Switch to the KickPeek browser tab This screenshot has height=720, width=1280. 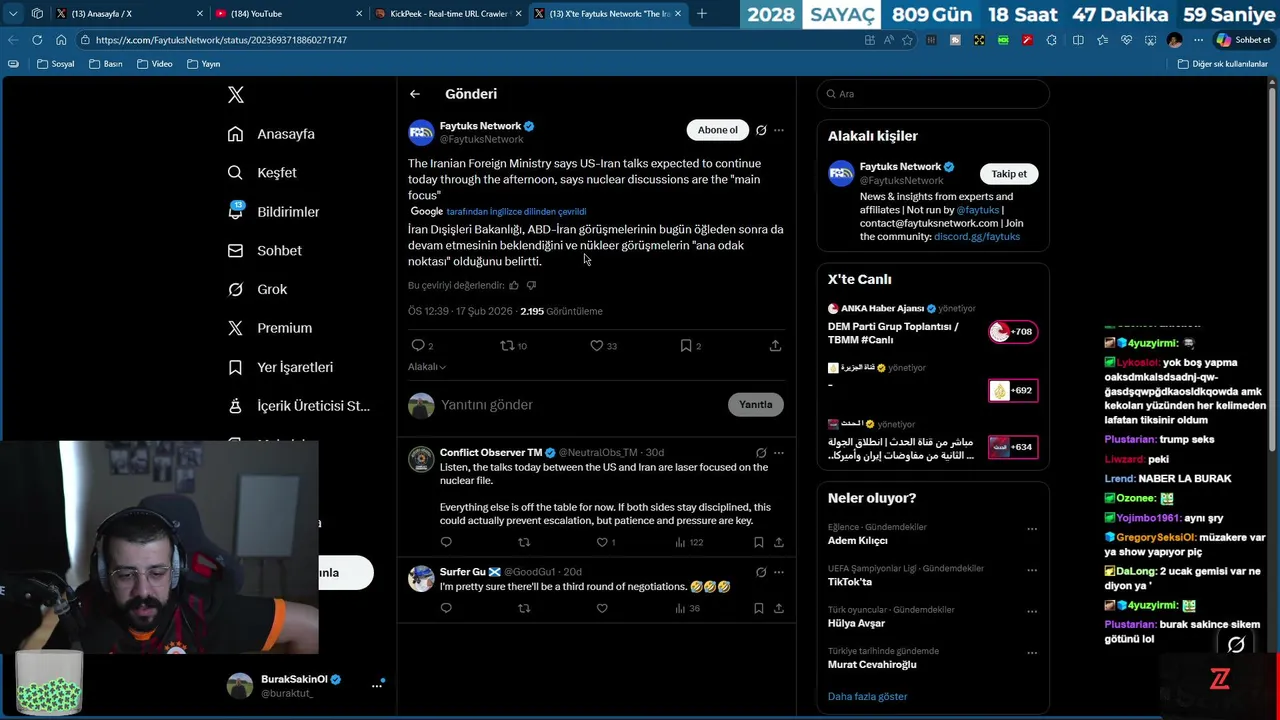(448, 14)
